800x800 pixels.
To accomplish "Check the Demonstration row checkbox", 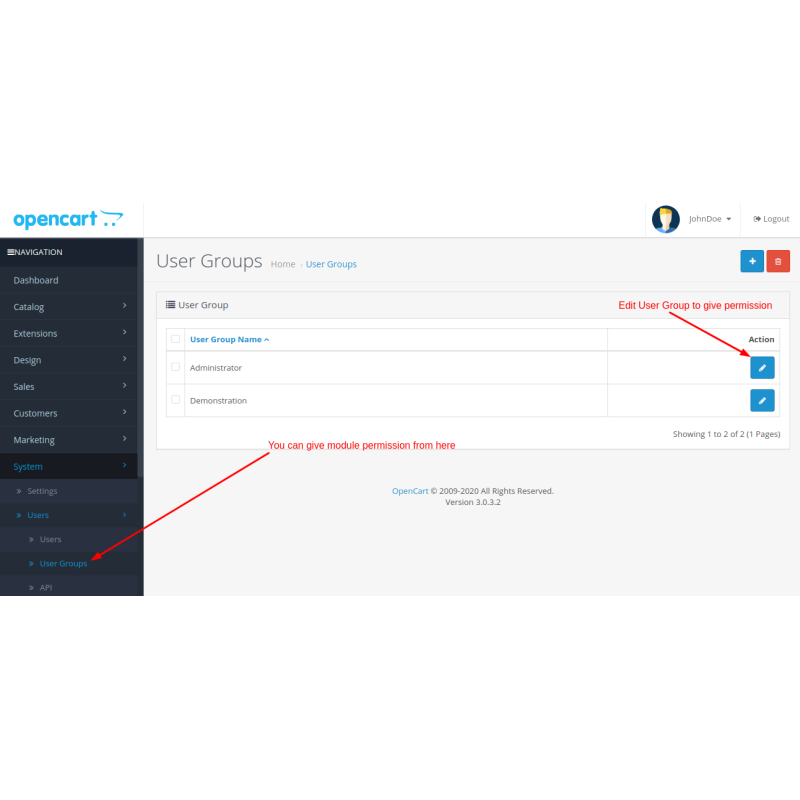I will pos(175,400).
